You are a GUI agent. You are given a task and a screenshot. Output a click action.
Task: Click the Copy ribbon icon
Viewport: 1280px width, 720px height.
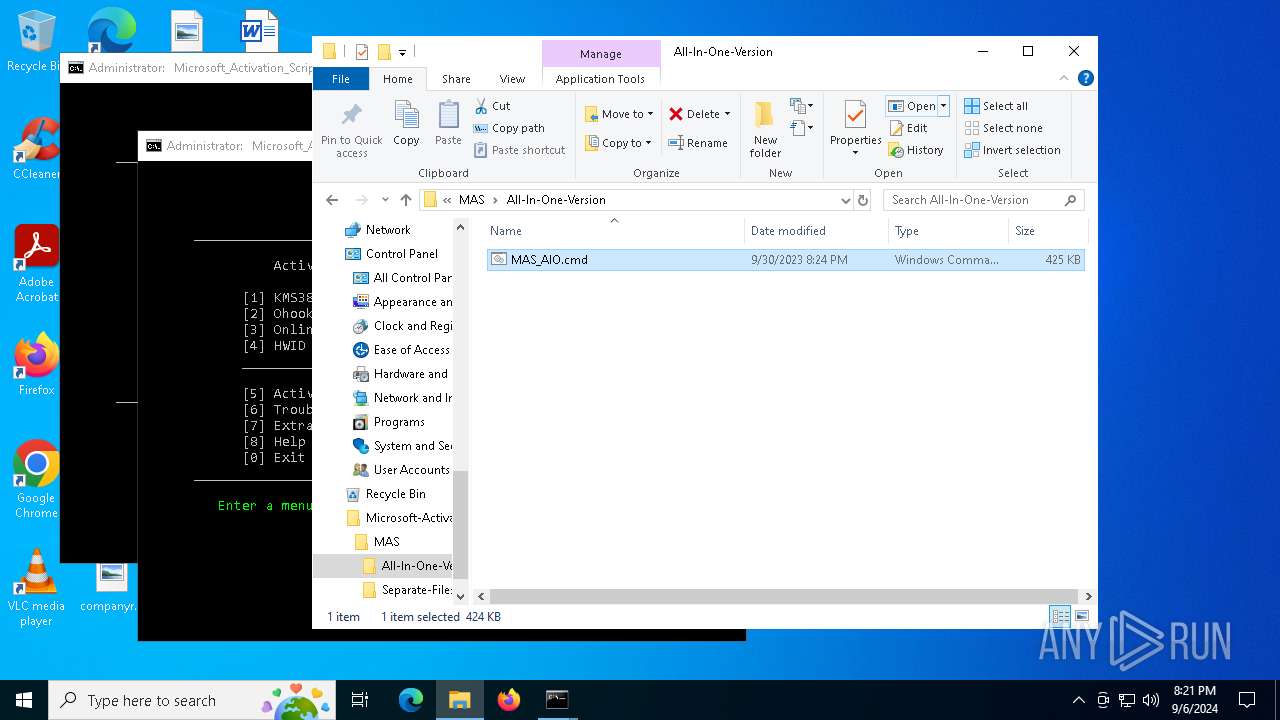click(406, 124)
